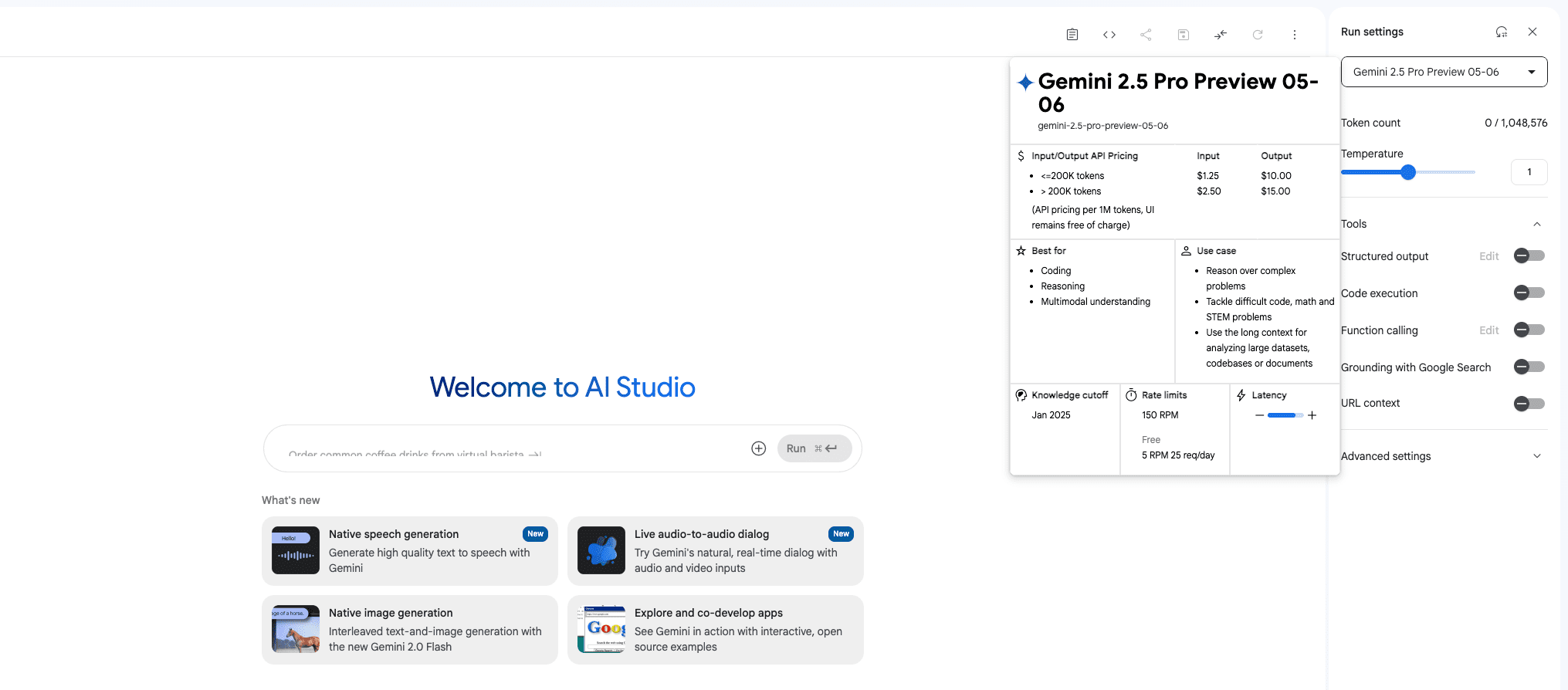Click the 'Run settings' panel title
This screenshot has height=690, width=1568.
coord(1372,32)
